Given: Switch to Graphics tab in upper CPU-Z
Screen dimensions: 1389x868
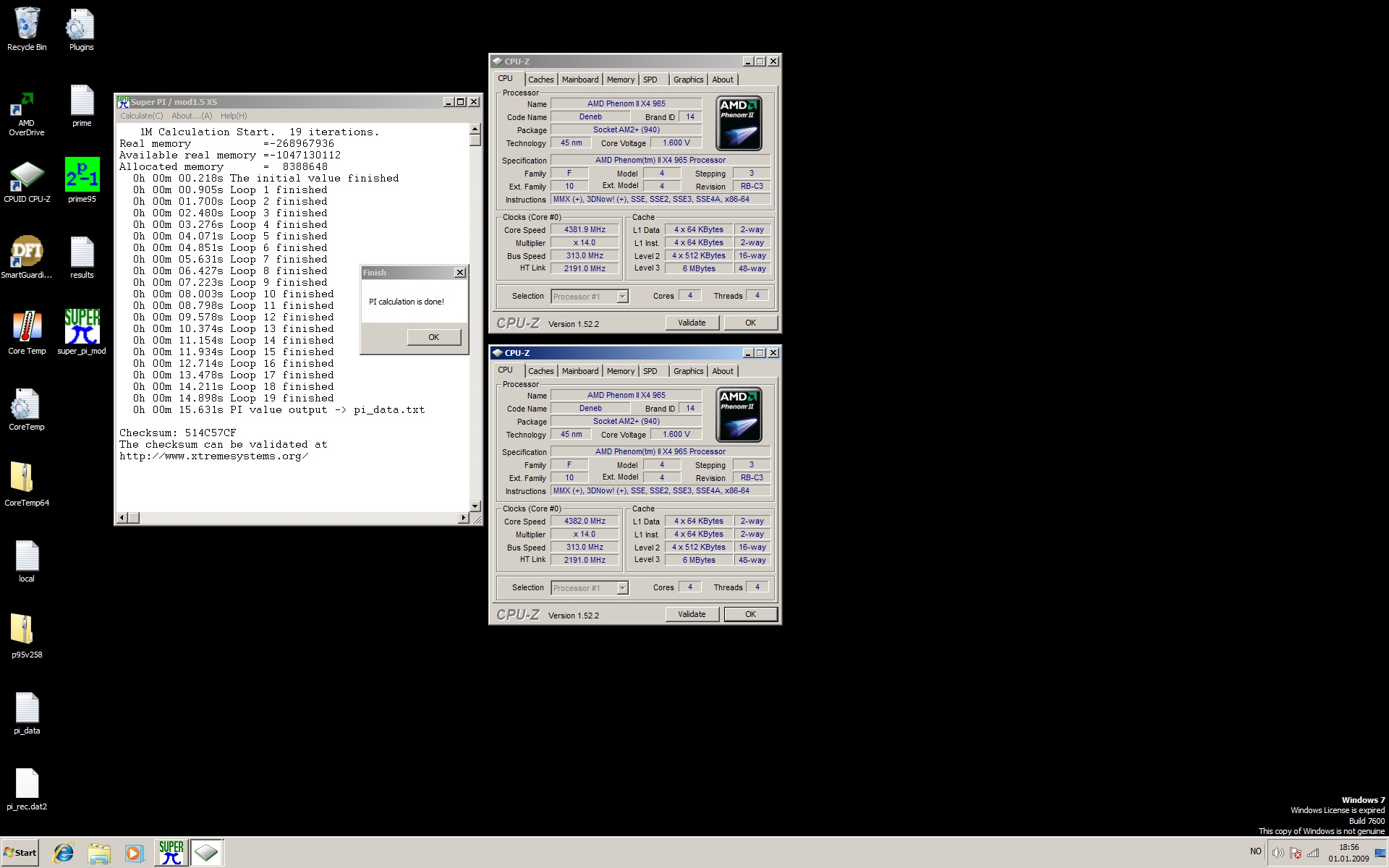Looking at the screenshot, I should [688, 80].
